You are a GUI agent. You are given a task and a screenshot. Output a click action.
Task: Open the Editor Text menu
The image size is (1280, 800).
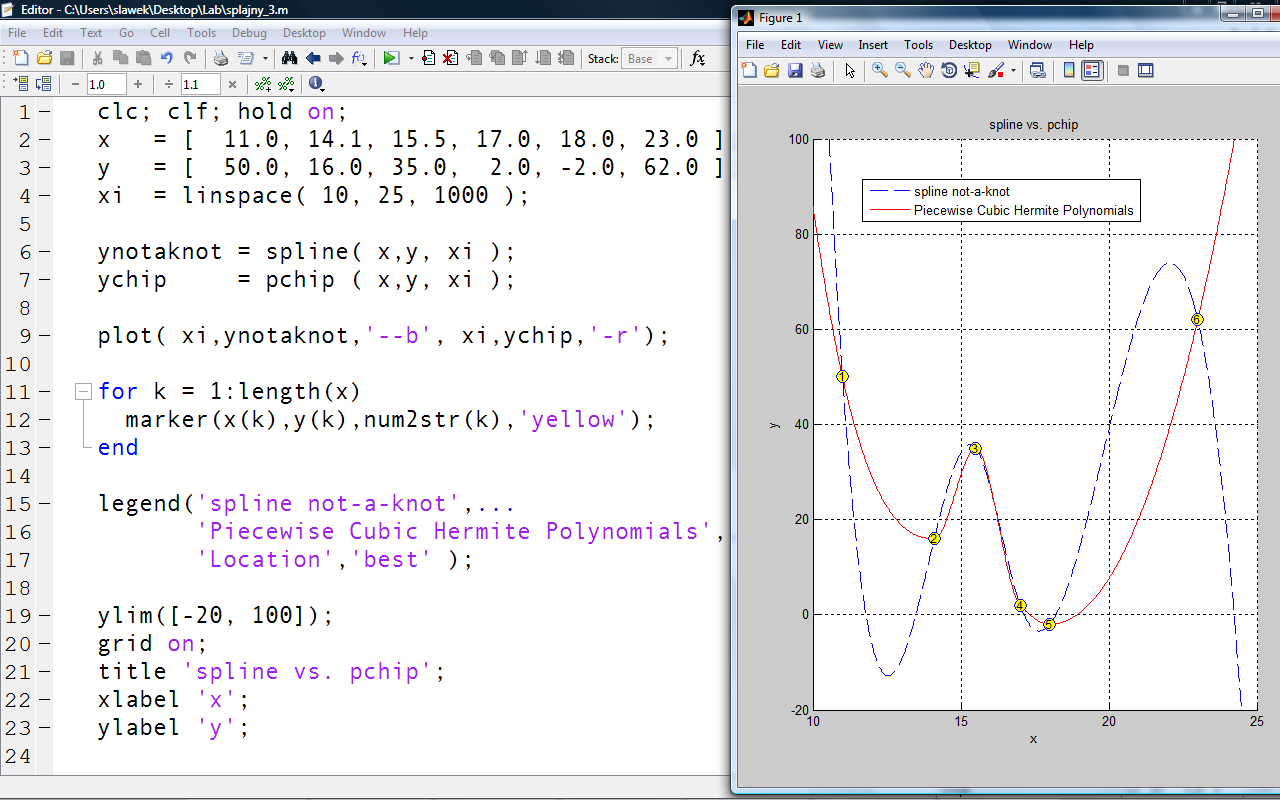point(91,32)
